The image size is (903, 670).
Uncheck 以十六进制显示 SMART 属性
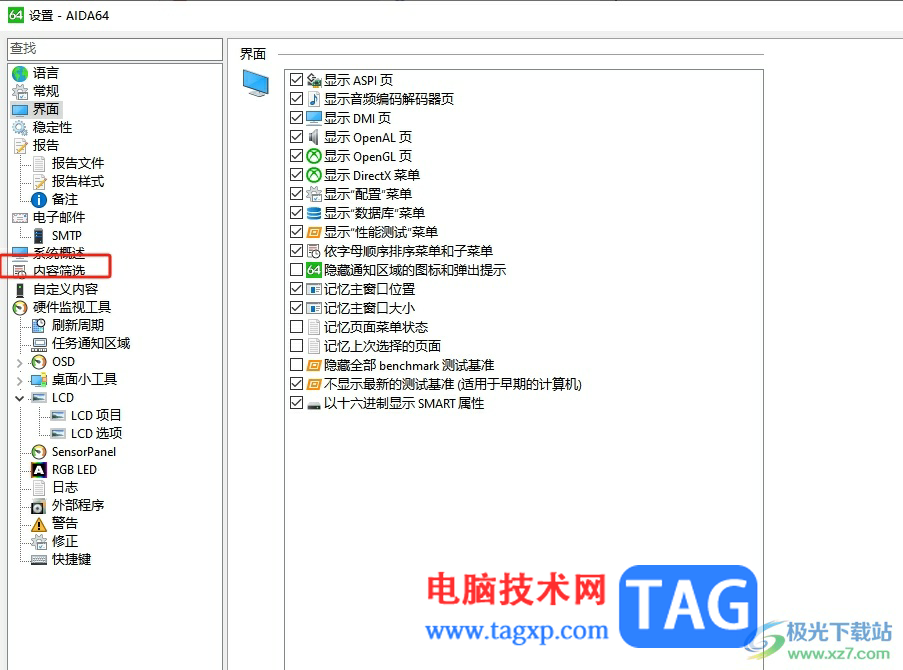pos(297,403)
